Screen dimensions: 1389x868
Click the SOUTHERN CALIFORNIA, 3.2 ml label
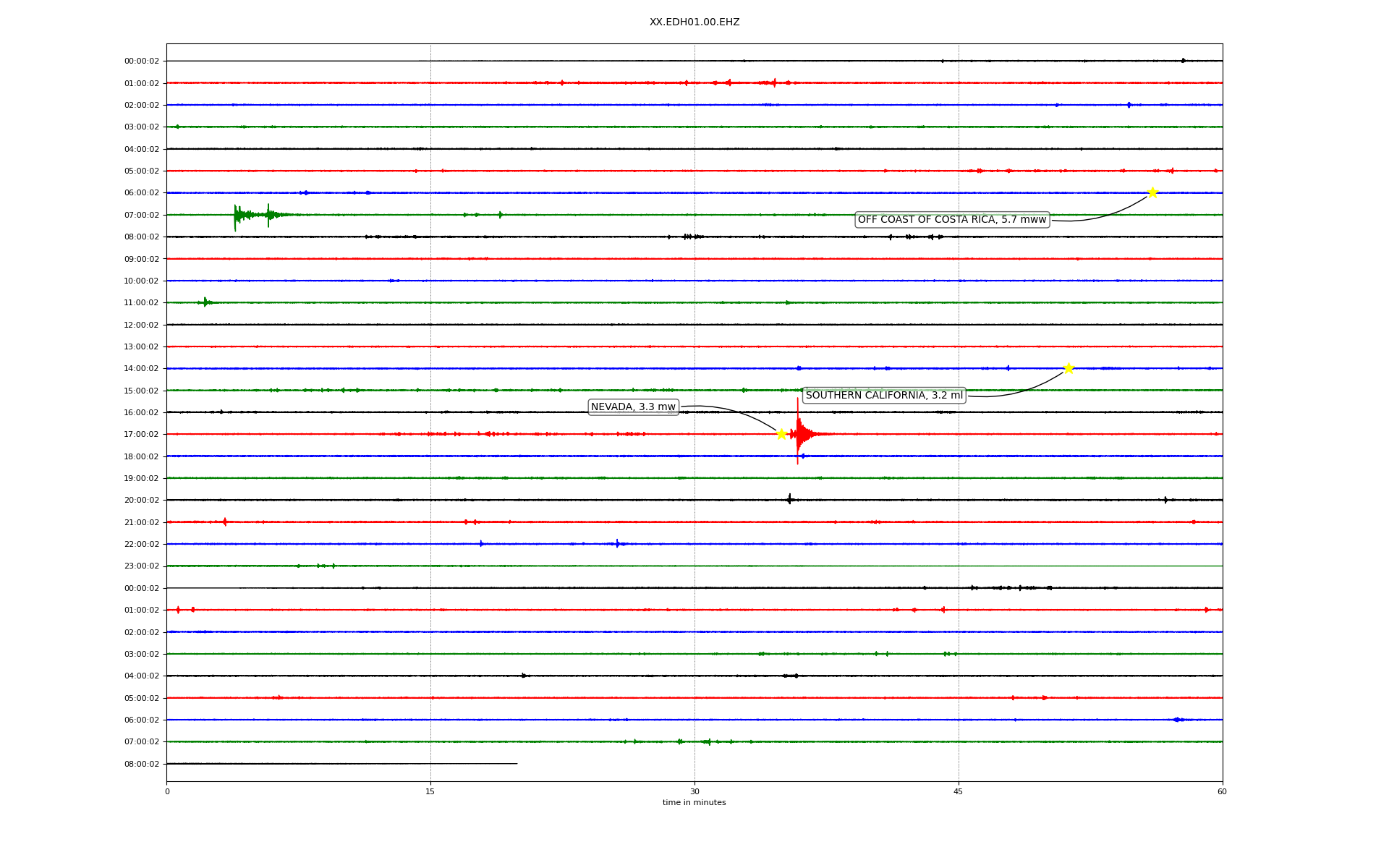pos(883,396)
